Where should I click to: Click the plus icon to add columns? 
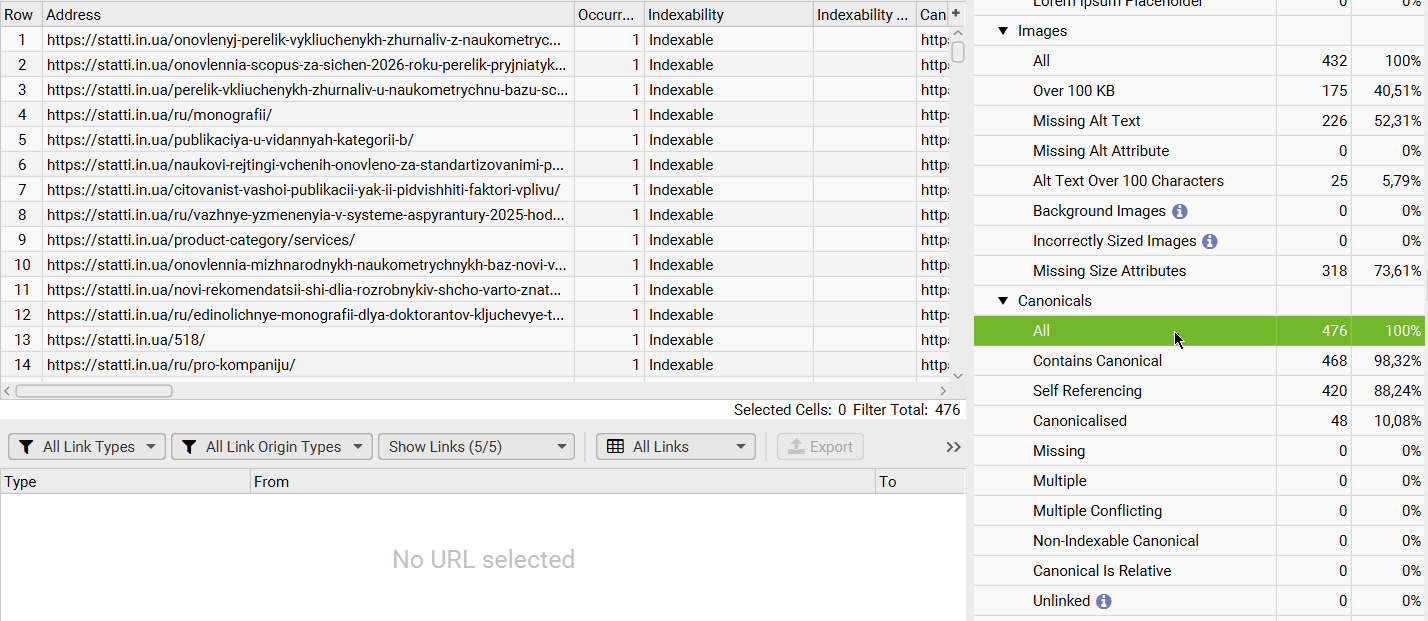(955, 14)
